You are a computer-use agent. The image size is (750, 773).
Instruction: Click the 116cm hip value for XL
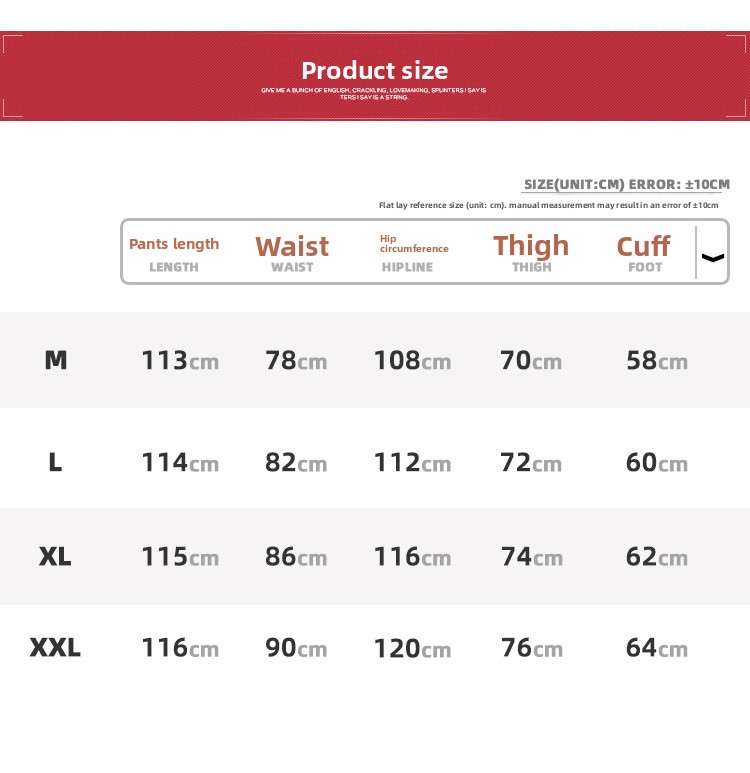[x=412, y=556]
